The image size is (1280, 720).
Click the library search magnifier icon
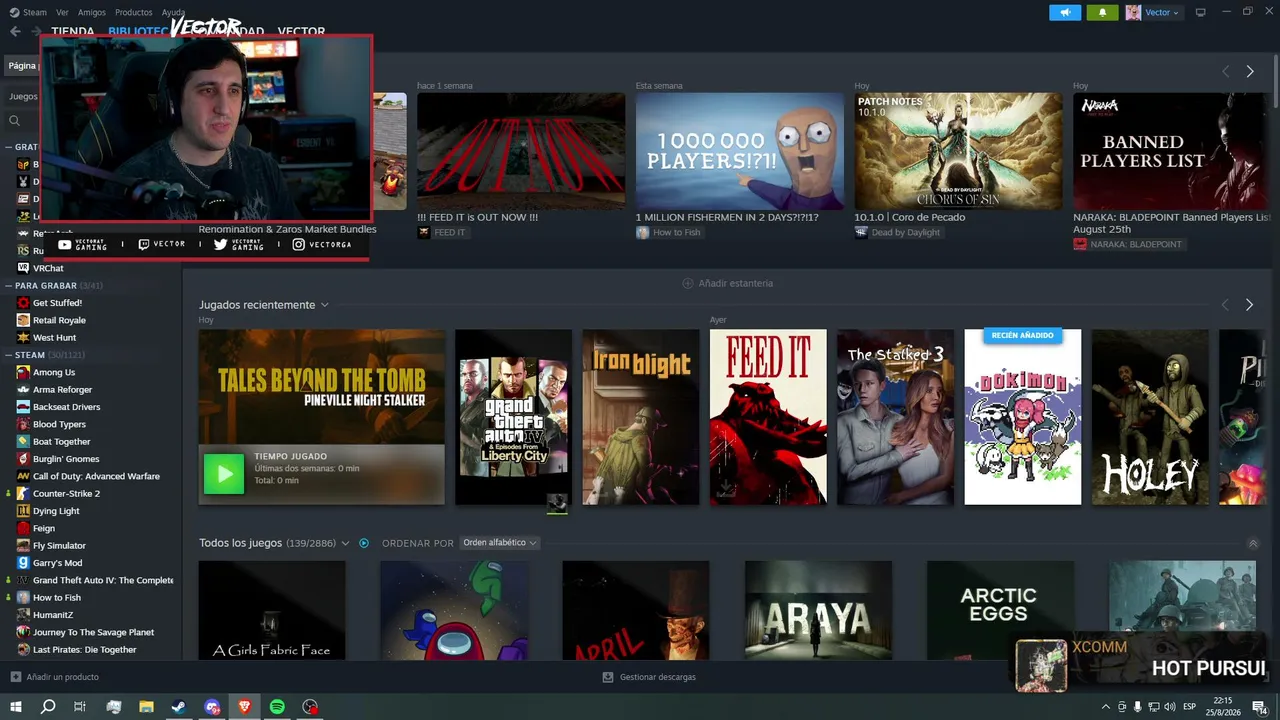click(x=14, y=121)
